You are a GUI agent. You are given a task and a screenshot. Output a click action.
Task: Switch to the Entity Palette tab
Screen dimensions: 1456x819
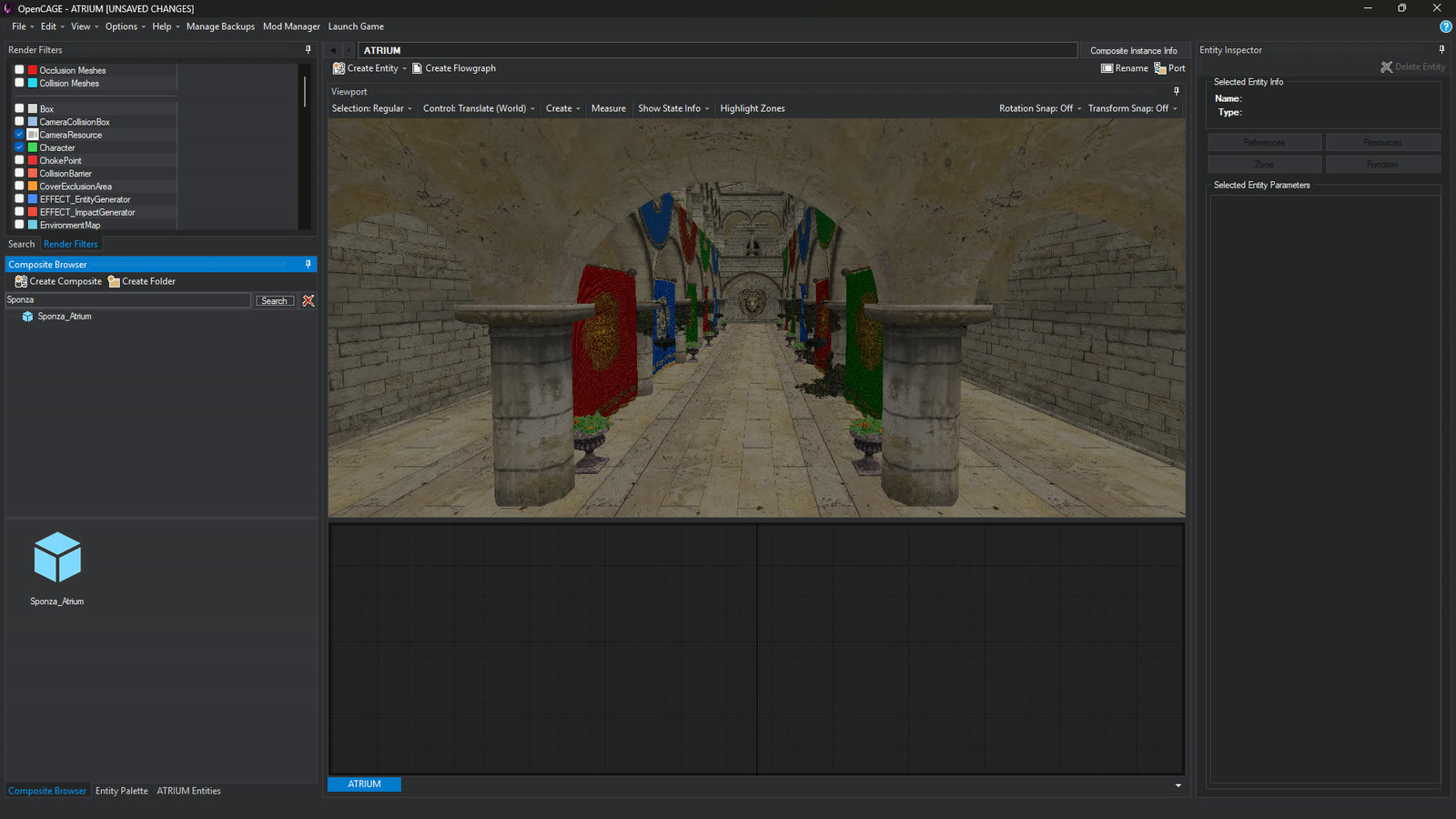[x=122, y=791]
